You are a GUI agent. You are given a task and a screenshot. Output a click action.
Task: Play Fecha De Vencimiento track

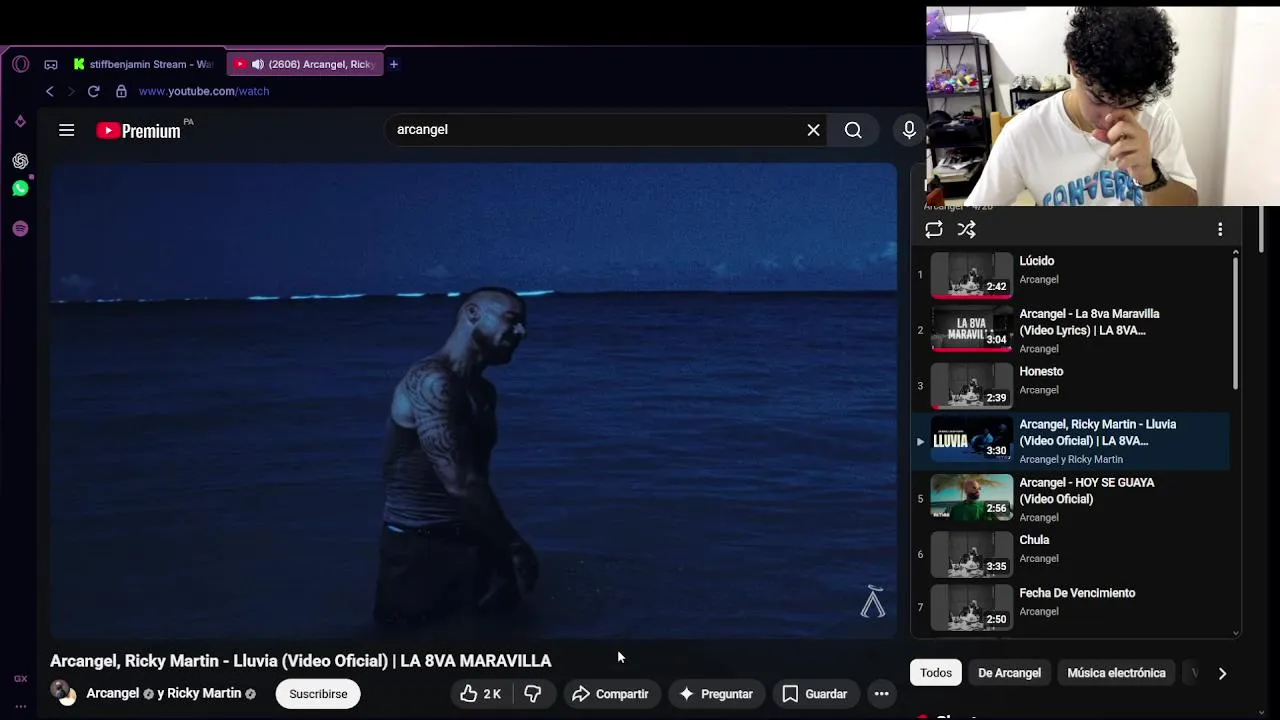point(1071,607)
